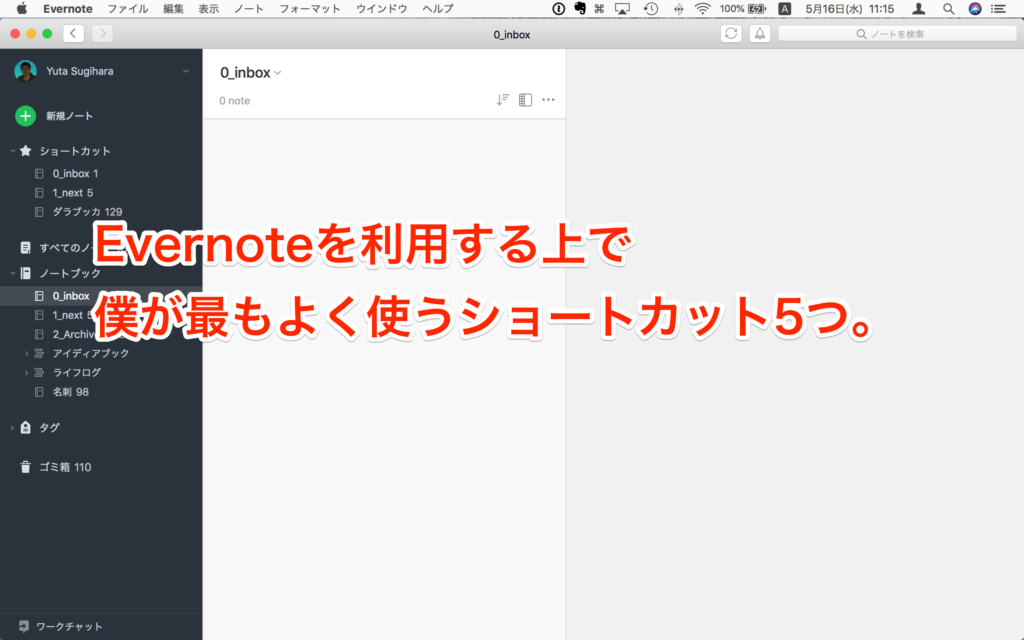Screen dimensions: 1024x640
Task: Open the ウインドウ menu
Action: click(381, 8)
